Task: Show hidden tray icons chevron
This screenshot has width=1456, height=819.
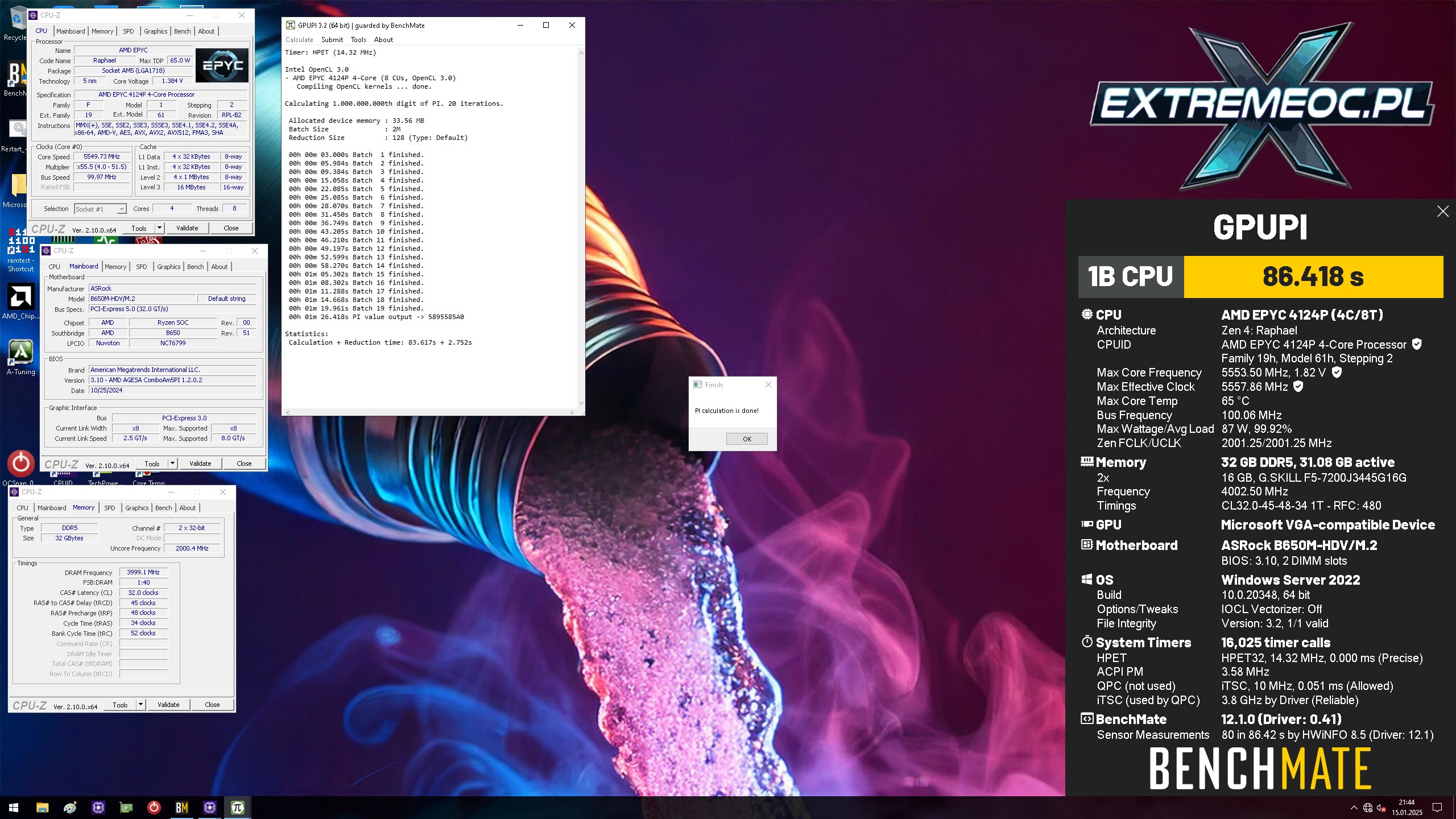Action: (x=1354, y=808)
